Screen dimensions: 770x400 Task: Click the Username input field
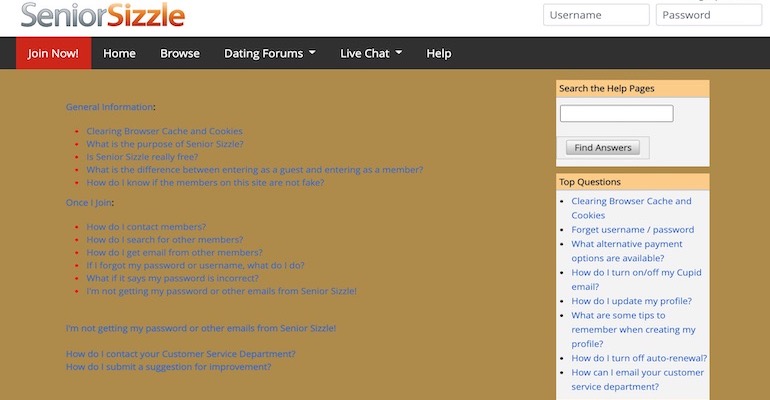coord(596,15)
